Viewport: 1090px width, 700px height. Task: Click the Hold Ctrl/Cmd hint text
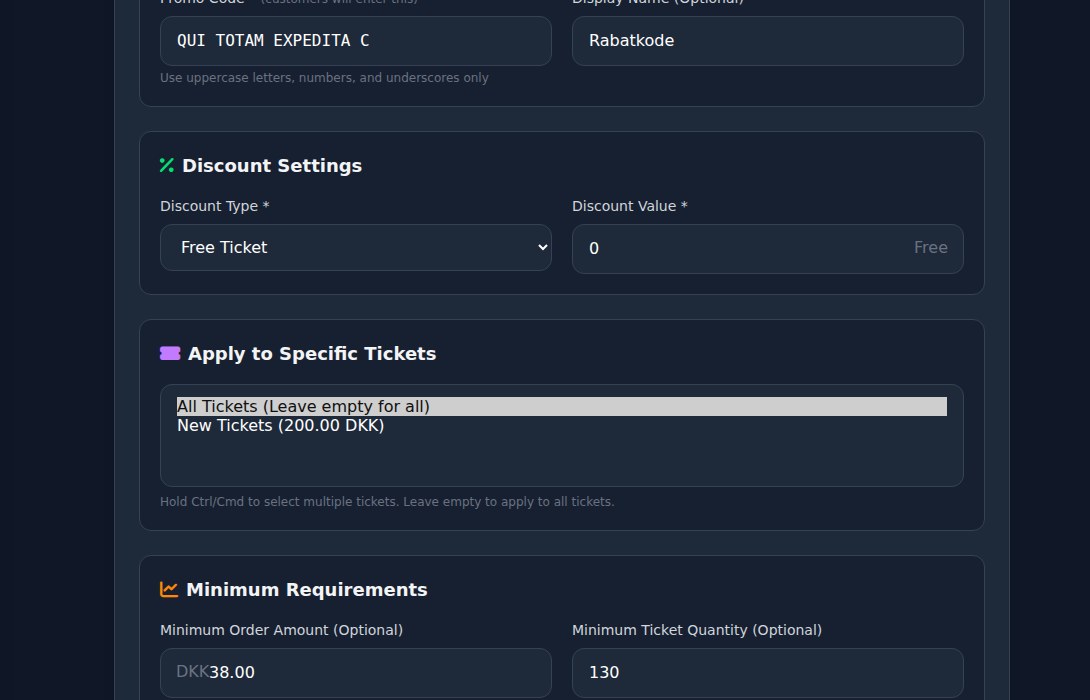(x=387, y=502)
